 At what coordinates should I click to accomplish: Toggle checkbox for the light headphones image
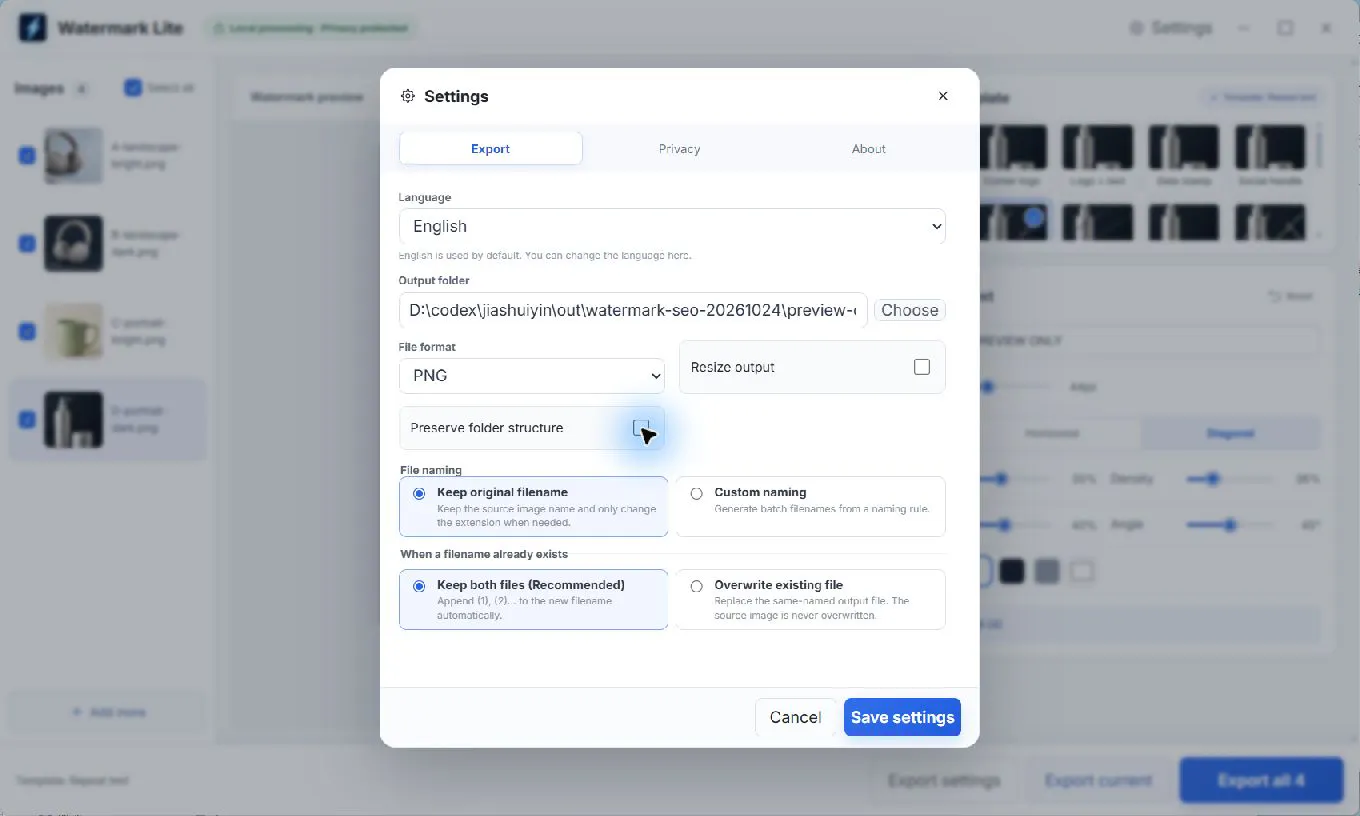click(27, 155)
